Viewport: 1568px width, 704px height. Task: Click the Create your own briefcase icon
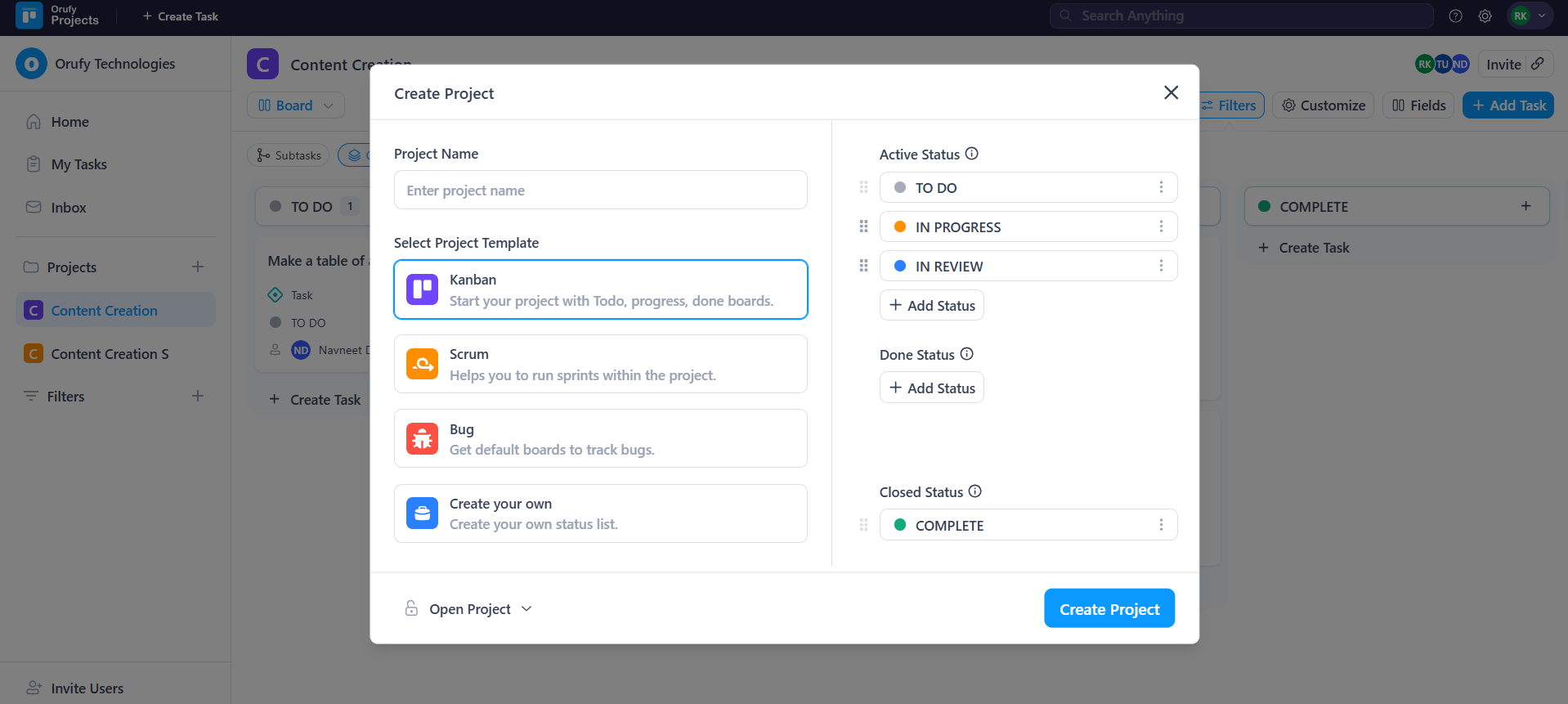pyautogui.click(x=422, y=513)
